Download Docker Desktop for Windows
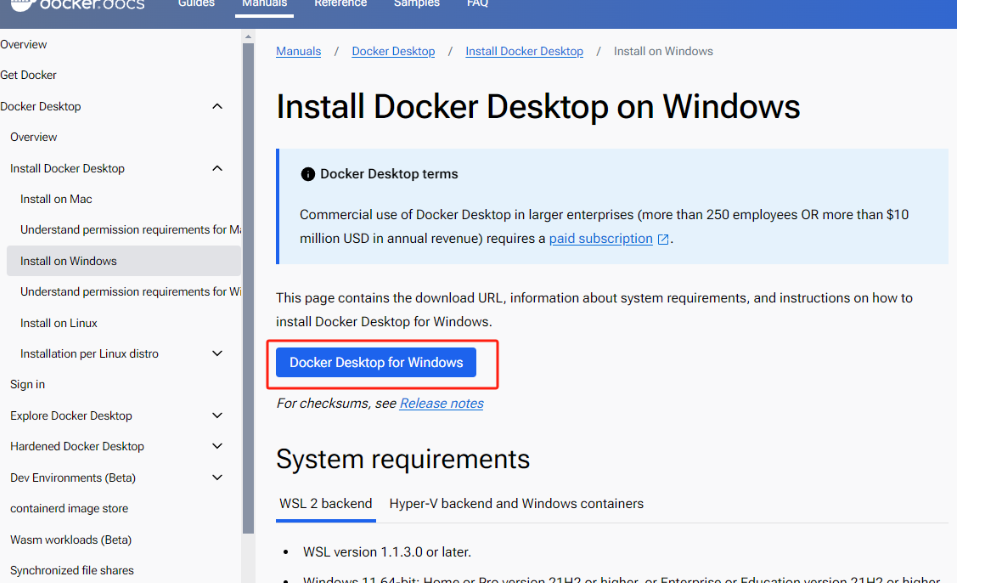Viewport: 986px width, 583px height. (376, 362)
